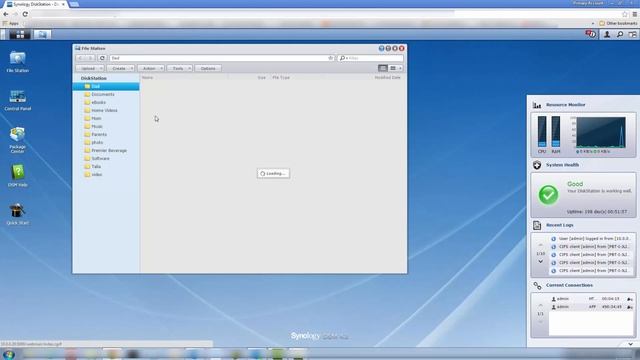The width and height of the screenshot is (640, 360).
Task: Open the DSM notifications icon
Action: (591, 34)
